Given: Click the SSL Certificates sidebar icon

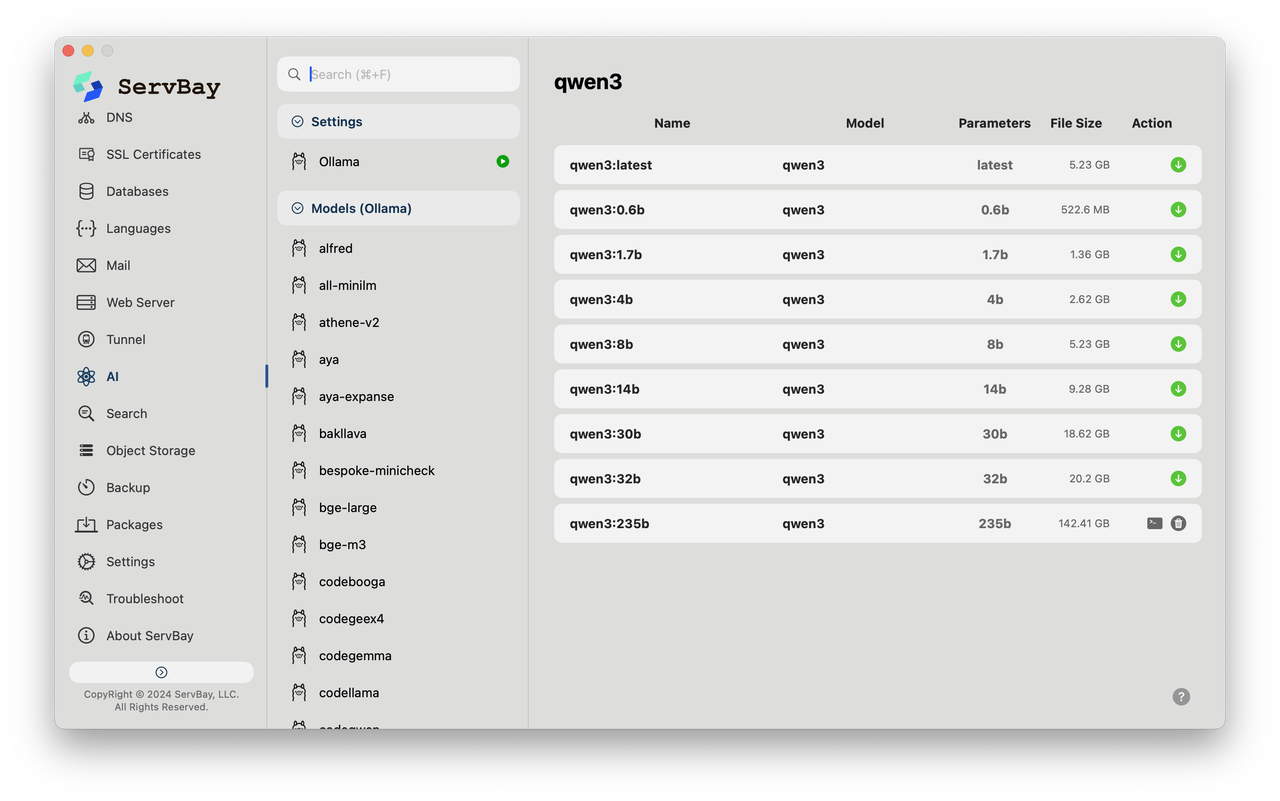Looking at the screenshot, I should 86,154.
